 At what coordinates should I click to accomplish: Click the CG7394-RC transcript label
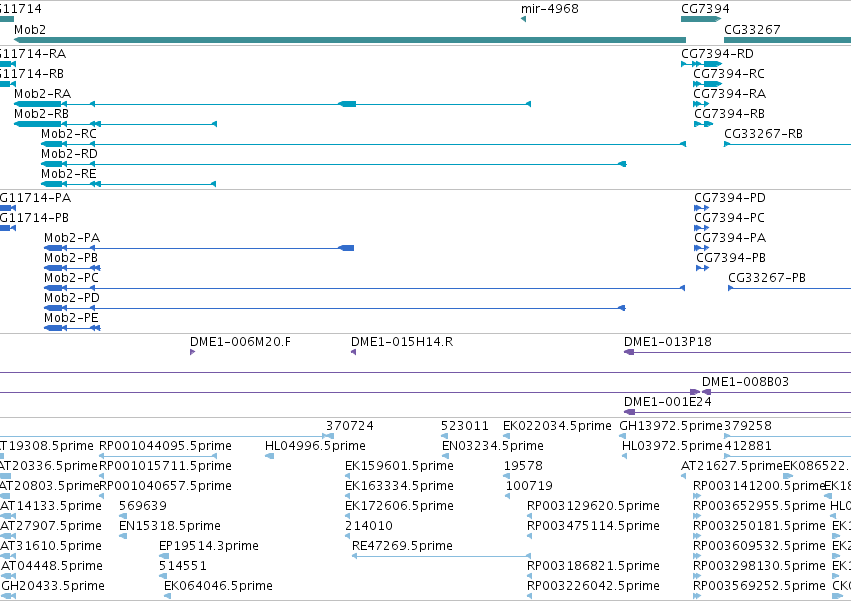729,74
